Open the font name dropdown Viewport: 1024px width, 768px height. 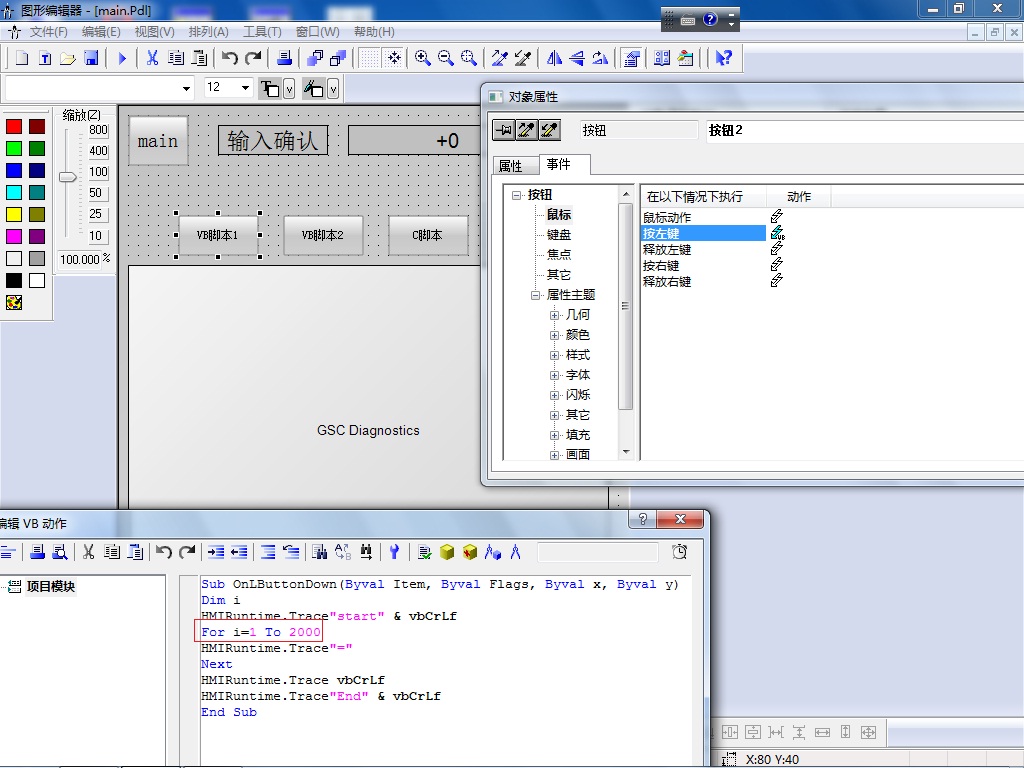[x=186, y=88]
